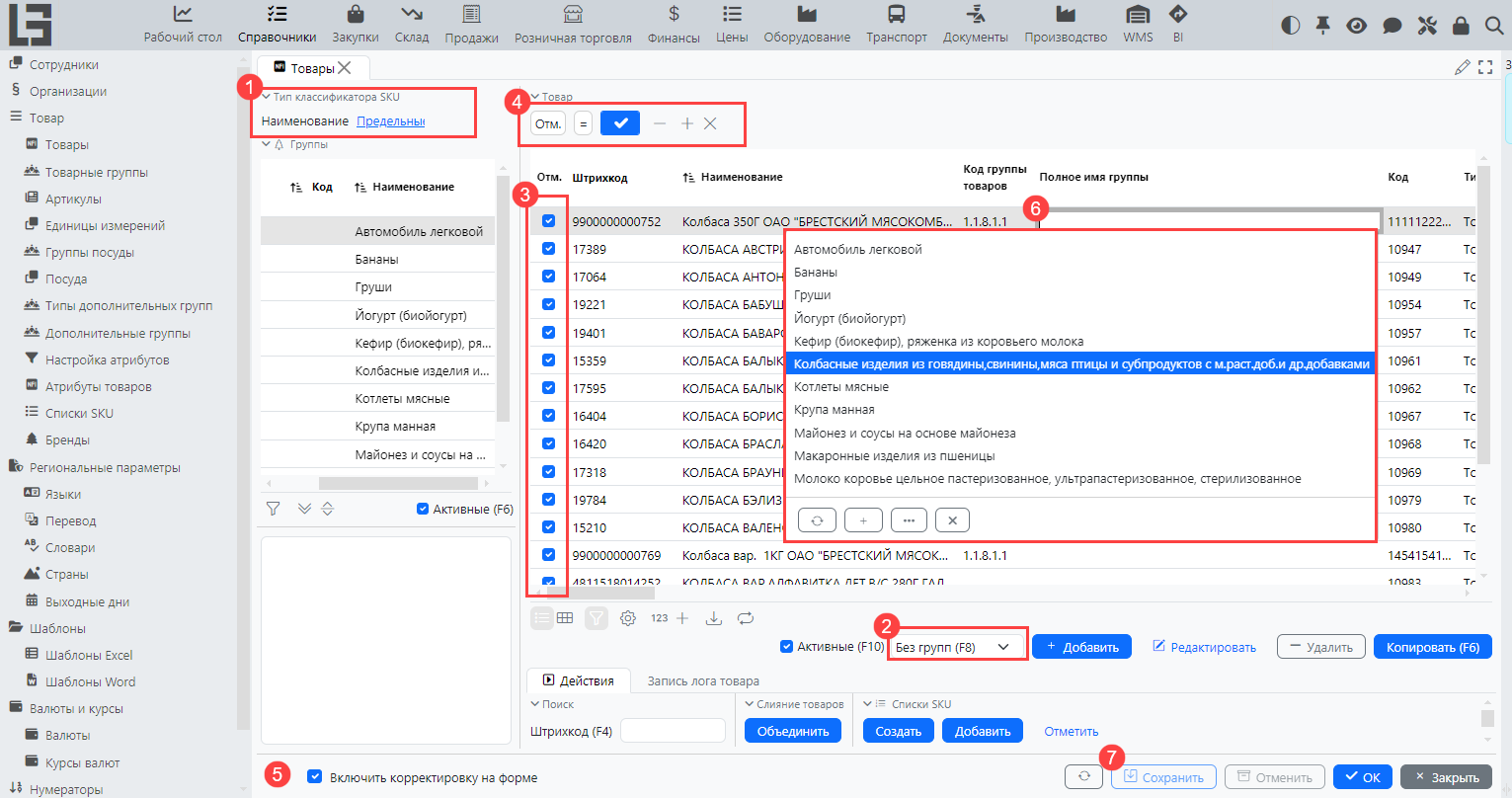Click the download export icon below table

(714, 618)
